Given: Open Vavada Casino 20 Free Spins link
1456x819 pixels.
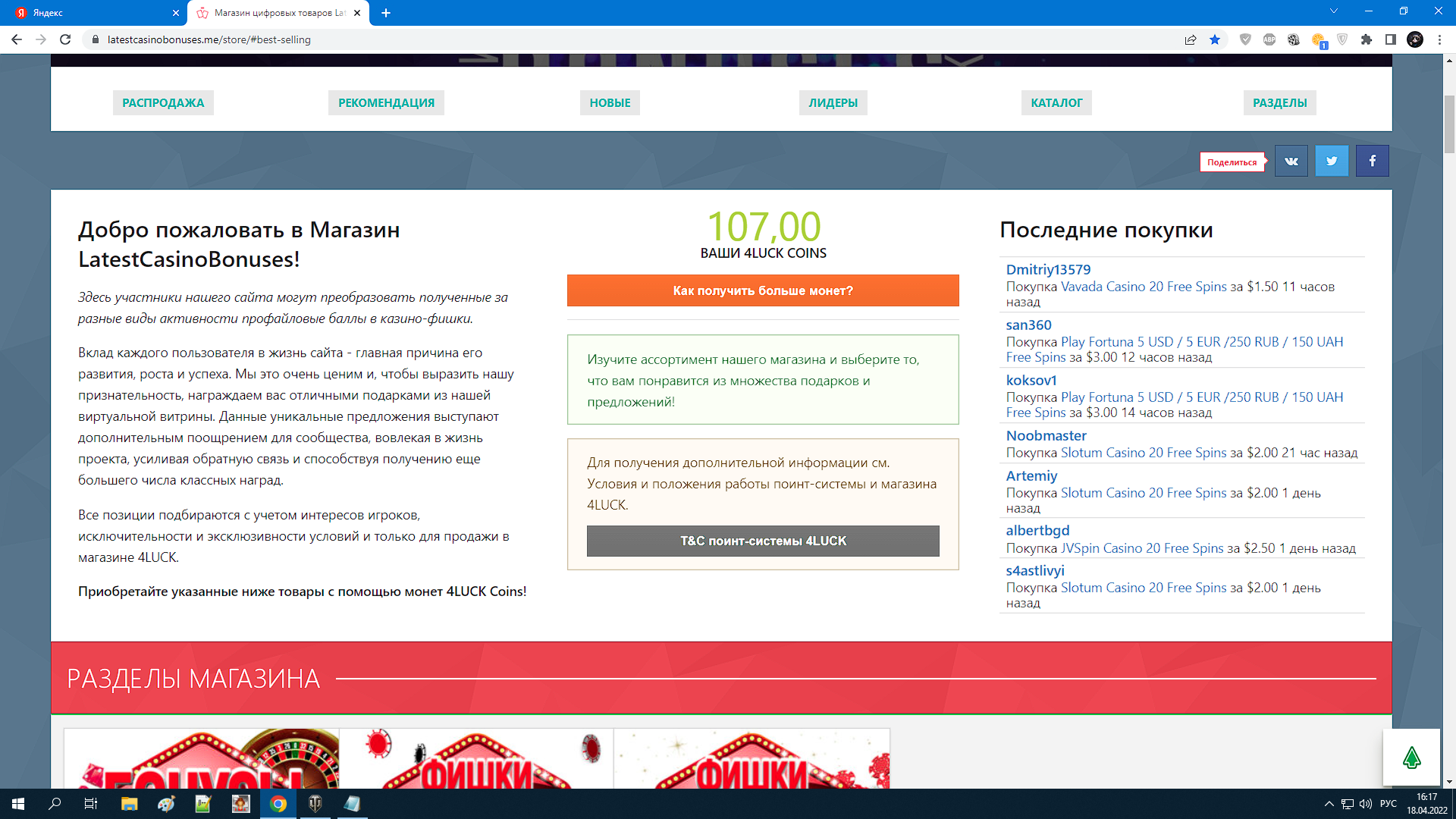Looking at the screenshot, I should [x=1144, y=287].
